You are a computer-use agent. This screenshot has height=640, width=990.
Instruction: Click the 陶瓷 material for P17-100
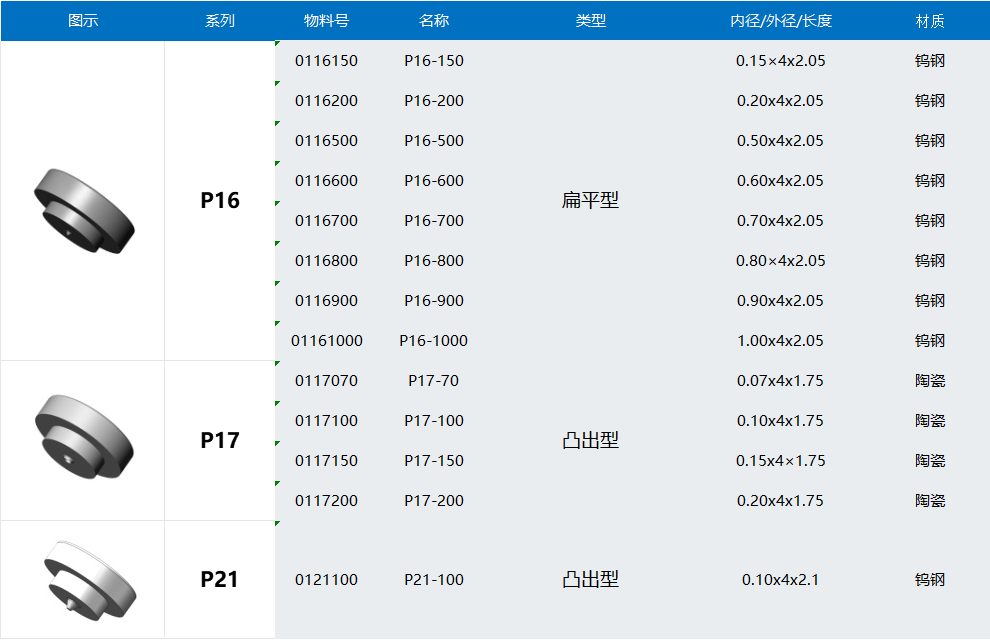click(x=930, y=421)
